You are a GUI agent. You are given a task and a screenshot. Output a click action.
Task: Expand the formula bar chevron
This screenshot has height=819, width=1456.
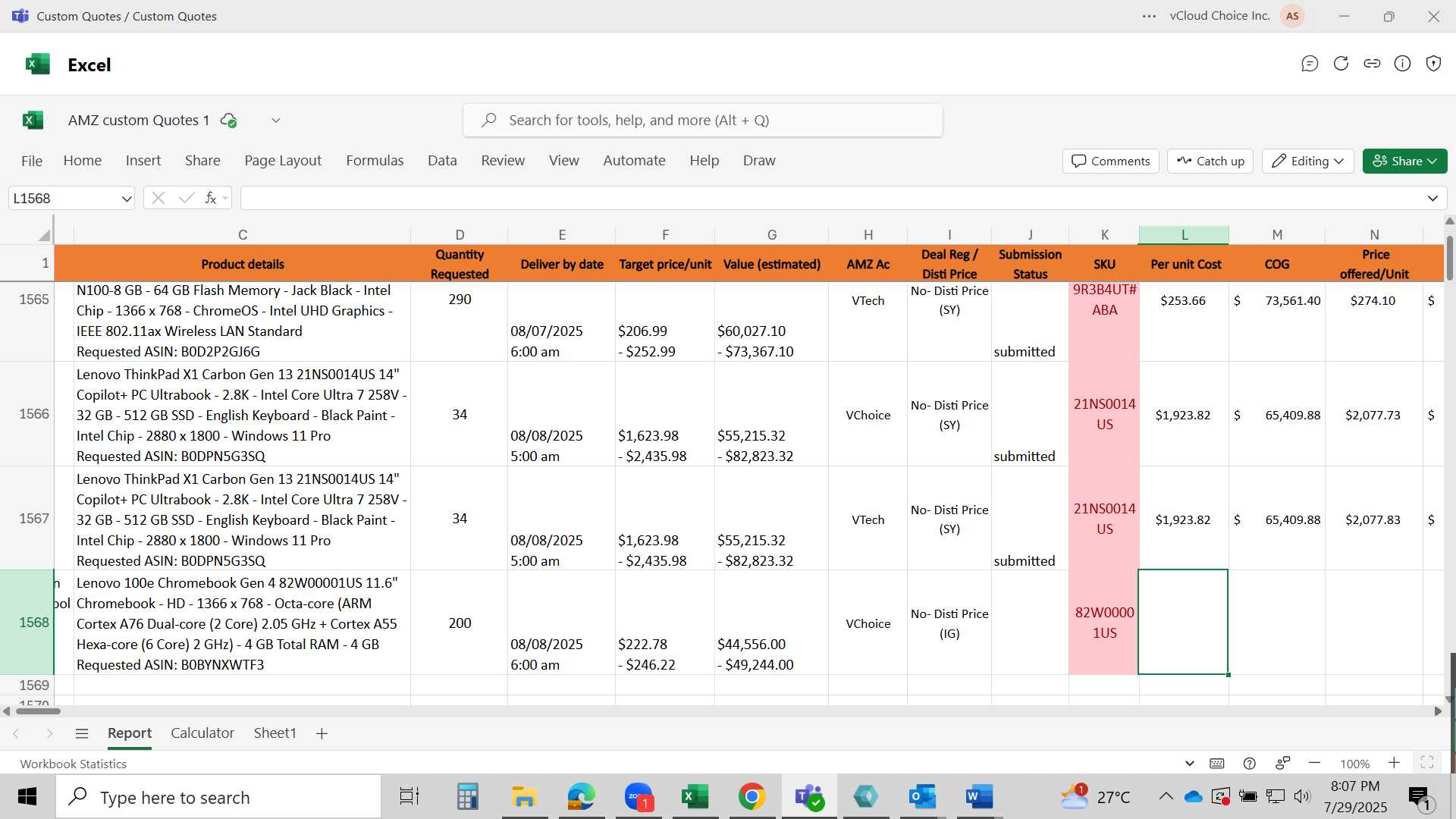[1432, 199]
